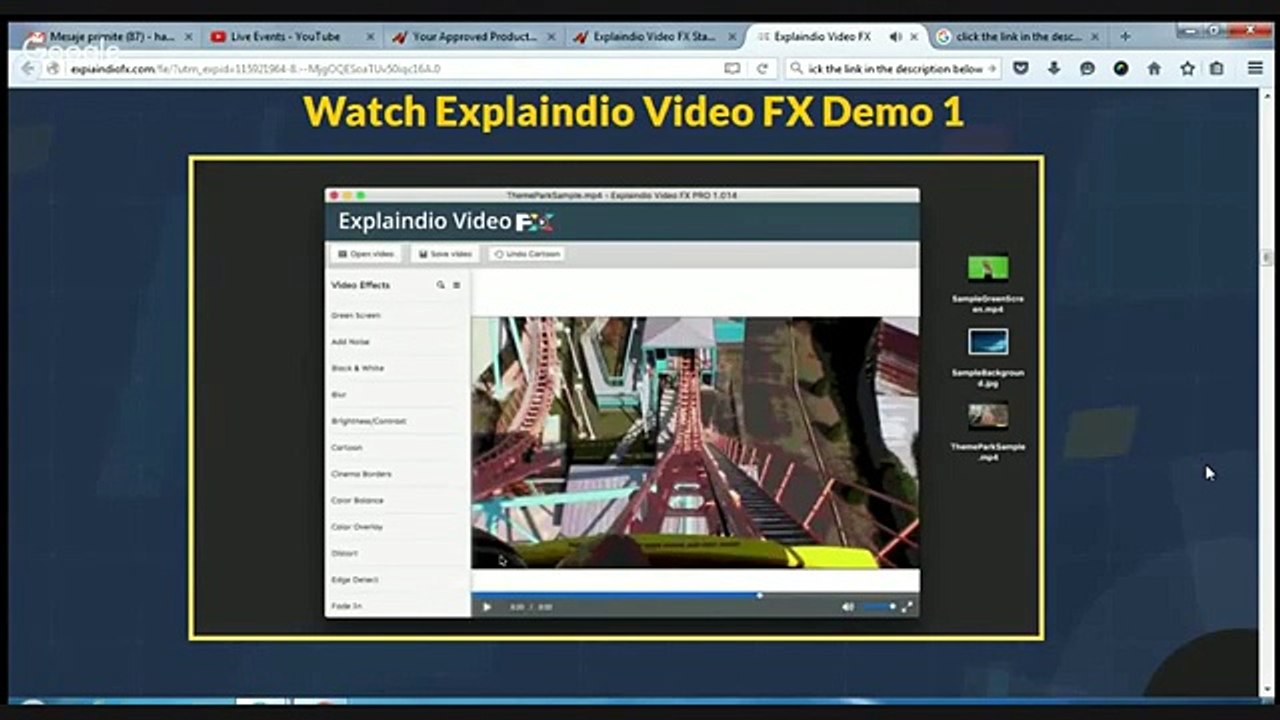Select the Cartoon effect

pyautogui.click(x=398, y=448)
